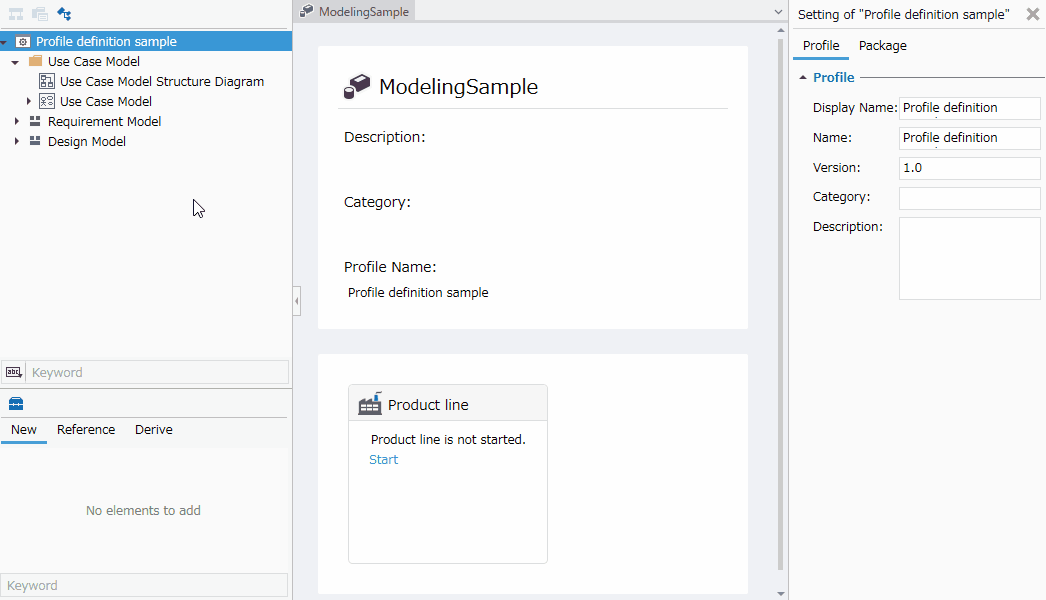Click the Product line factory icon
The image size is (1046, 600).
coord(370,404)
